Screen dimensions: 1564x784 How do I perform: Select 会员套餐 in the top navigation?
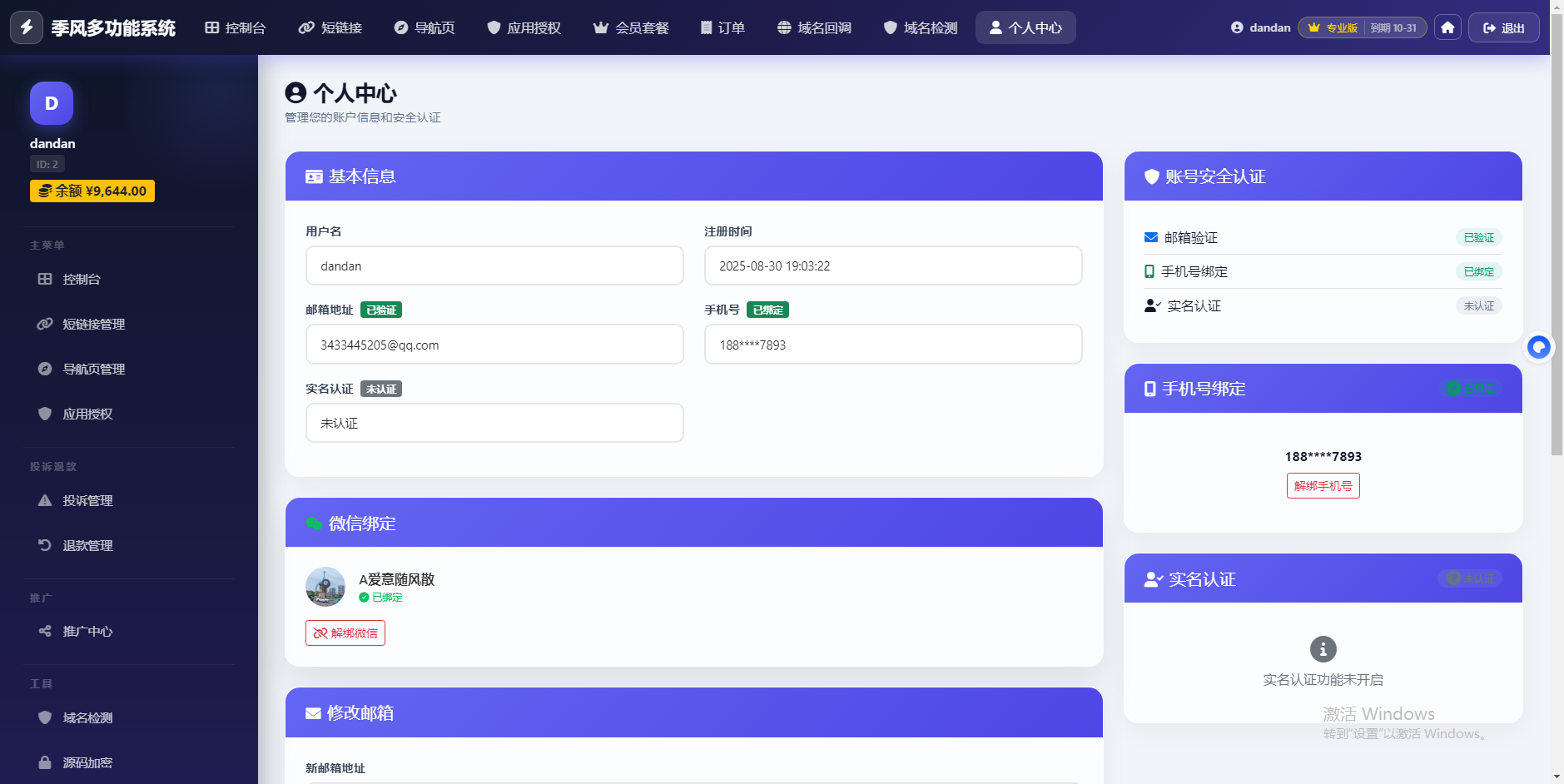(x=631, y=27)
